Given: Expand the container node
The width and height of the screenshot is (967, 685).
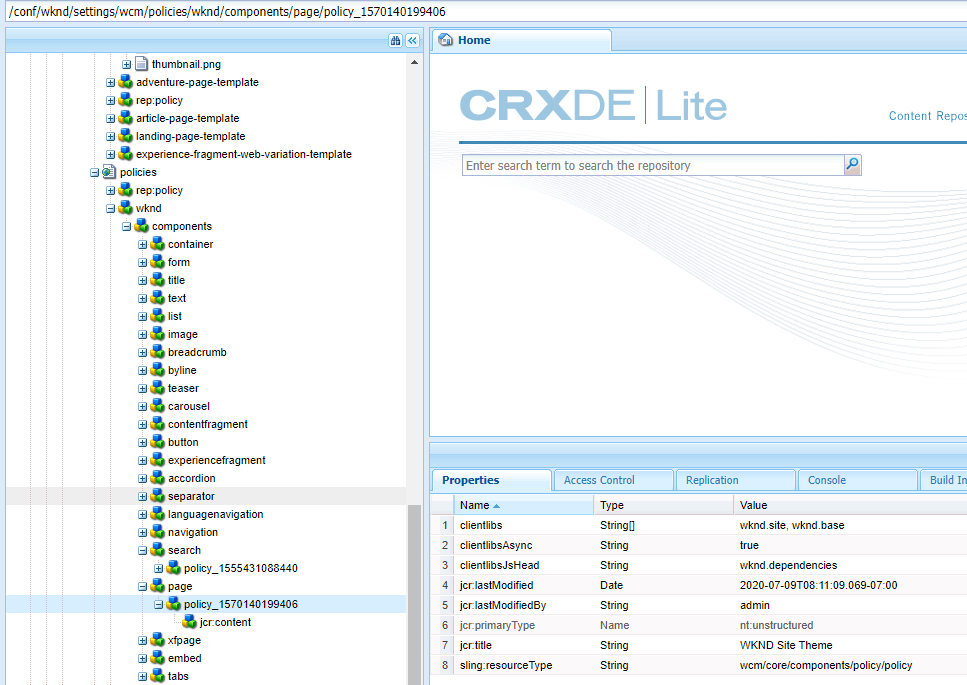Looking at the screenshot, I should (142, 245).
